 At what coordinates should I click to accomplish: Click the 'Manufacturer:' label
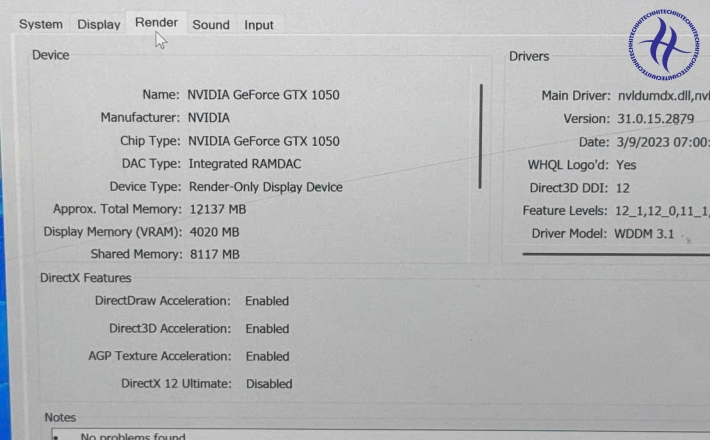click(140, 118)
